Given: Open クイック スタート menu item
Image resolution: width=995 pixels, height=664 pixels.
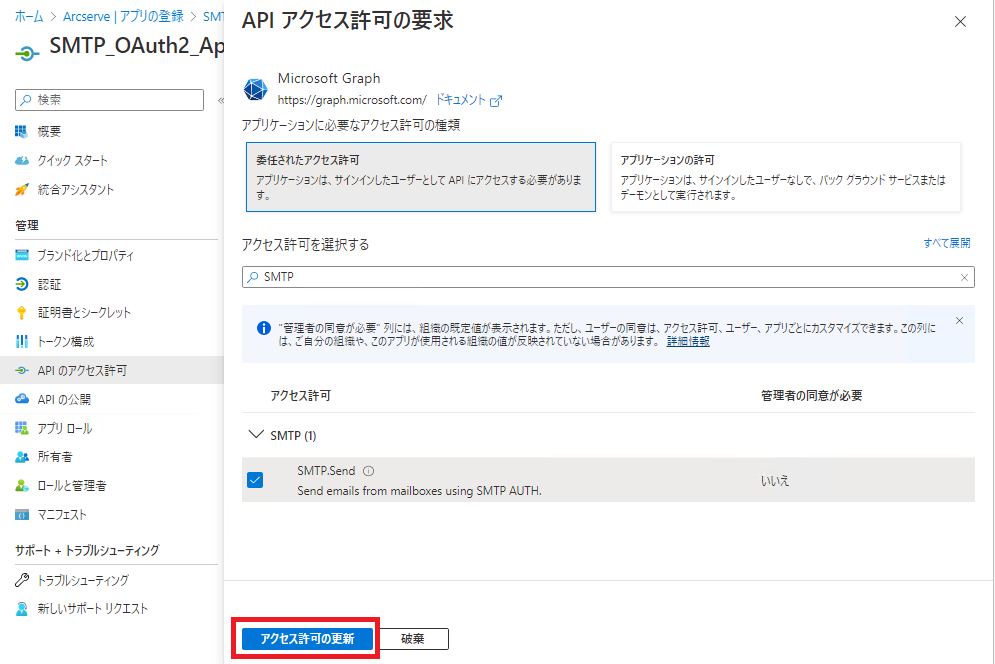Looking at the screenshot, I should point(72,161).
